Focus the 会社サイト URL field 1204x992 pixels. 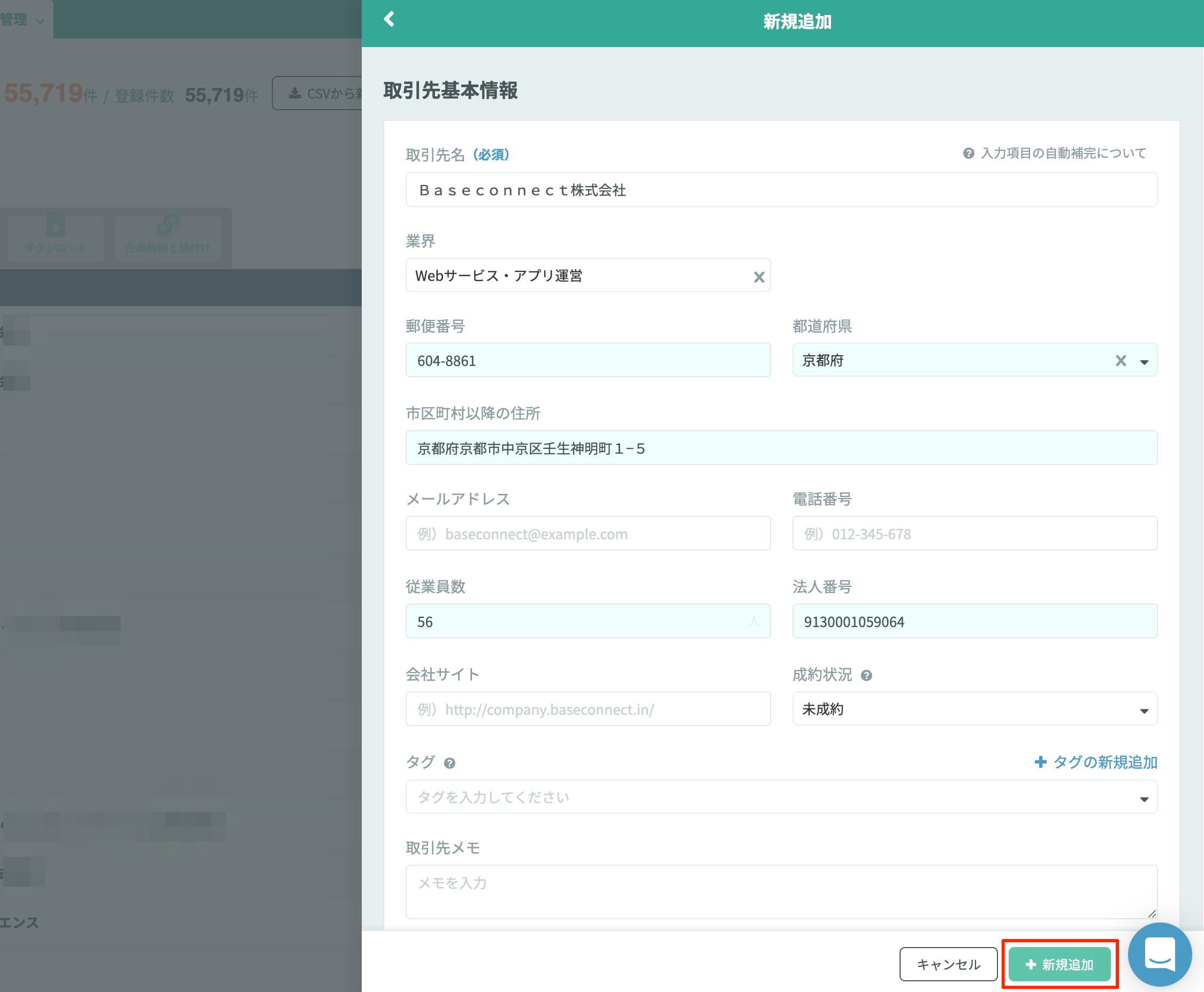click(x=588, y=708)
